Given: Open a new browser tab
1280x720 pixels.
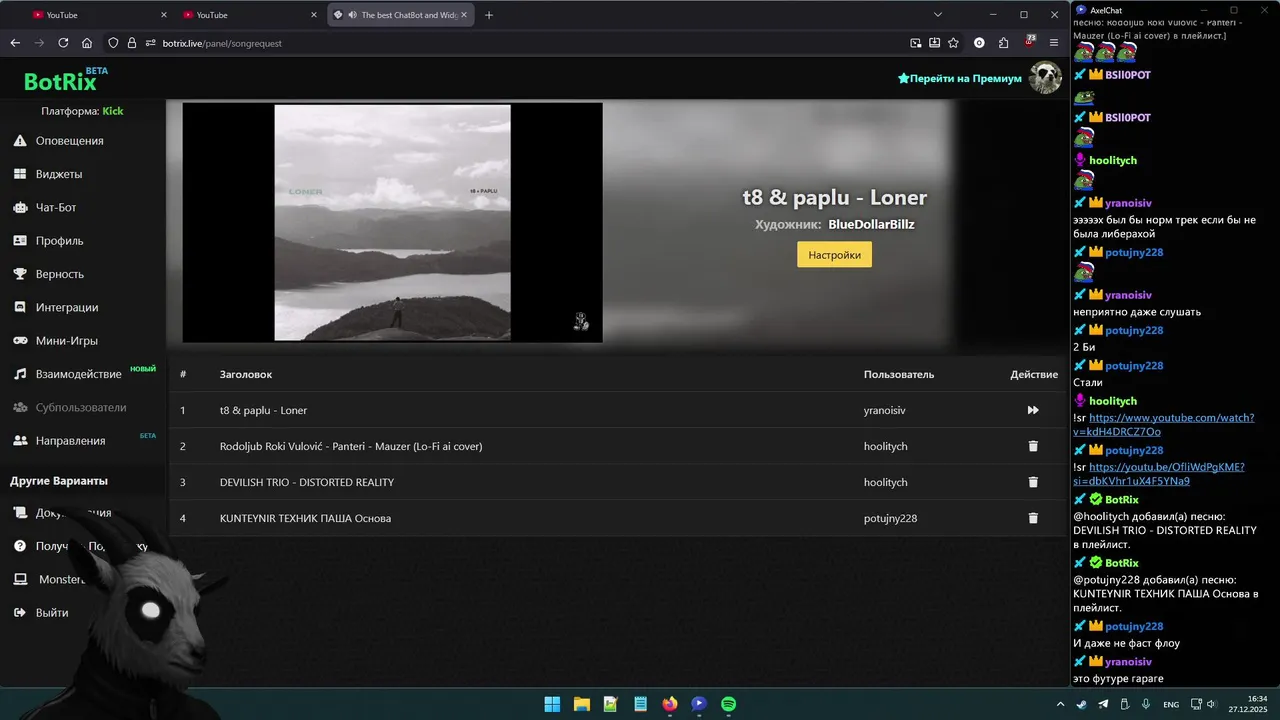Looking at the screenshot, I should pos(489,15).
